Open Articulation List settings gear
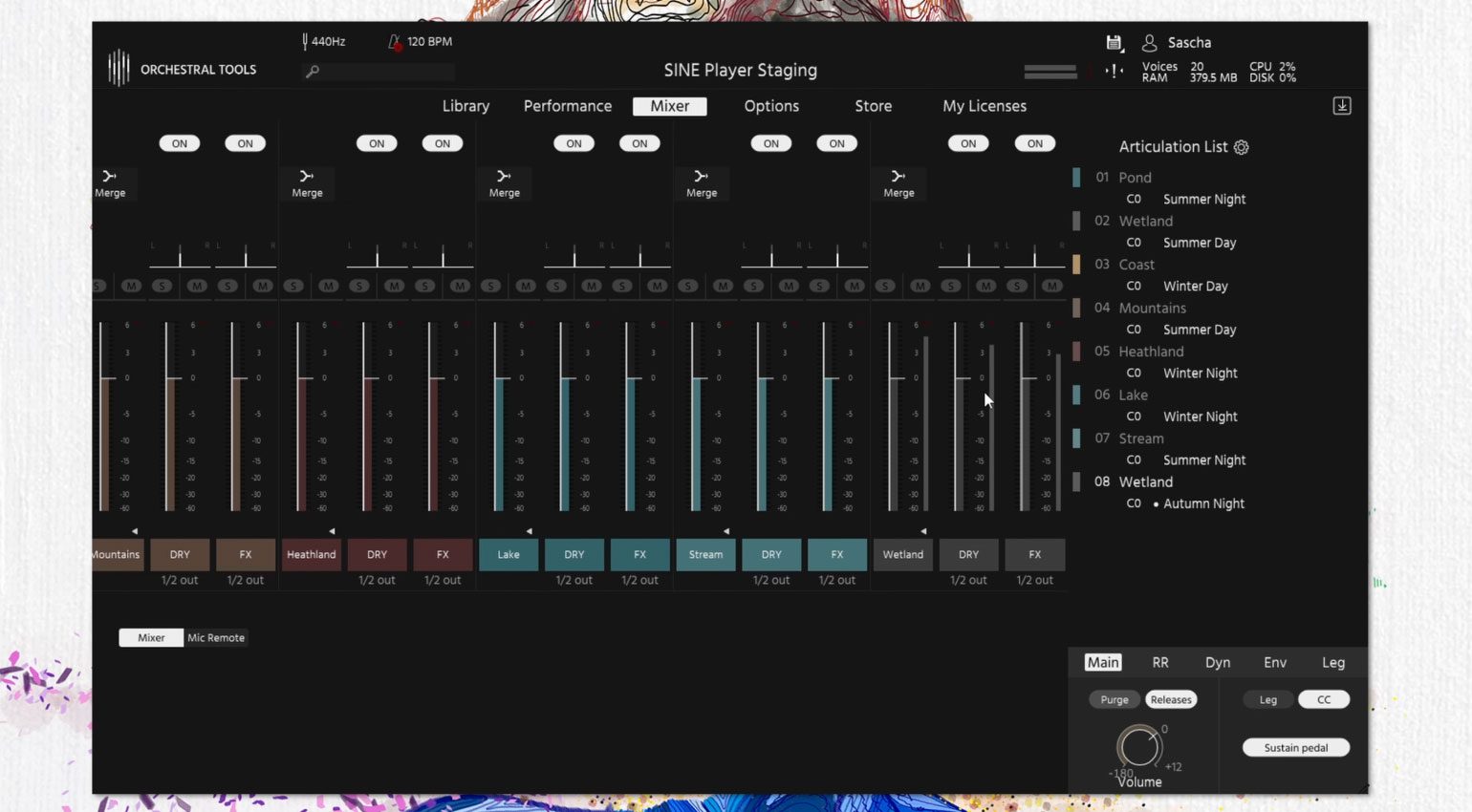This screenshot has height=812, width=1472. coord(1242,147)
